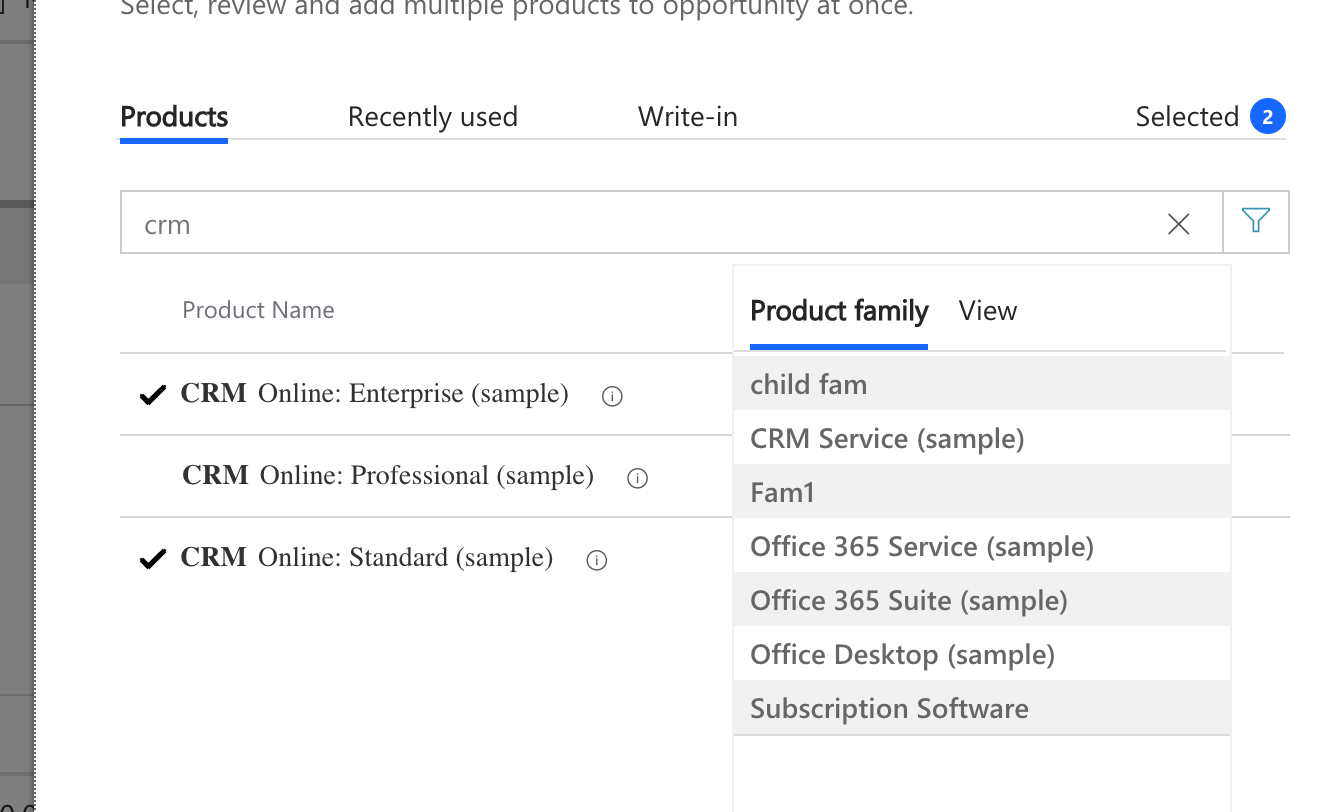Switch to the View filter tab
Viewport: 1324px width, 812px height.
[988, 311]
